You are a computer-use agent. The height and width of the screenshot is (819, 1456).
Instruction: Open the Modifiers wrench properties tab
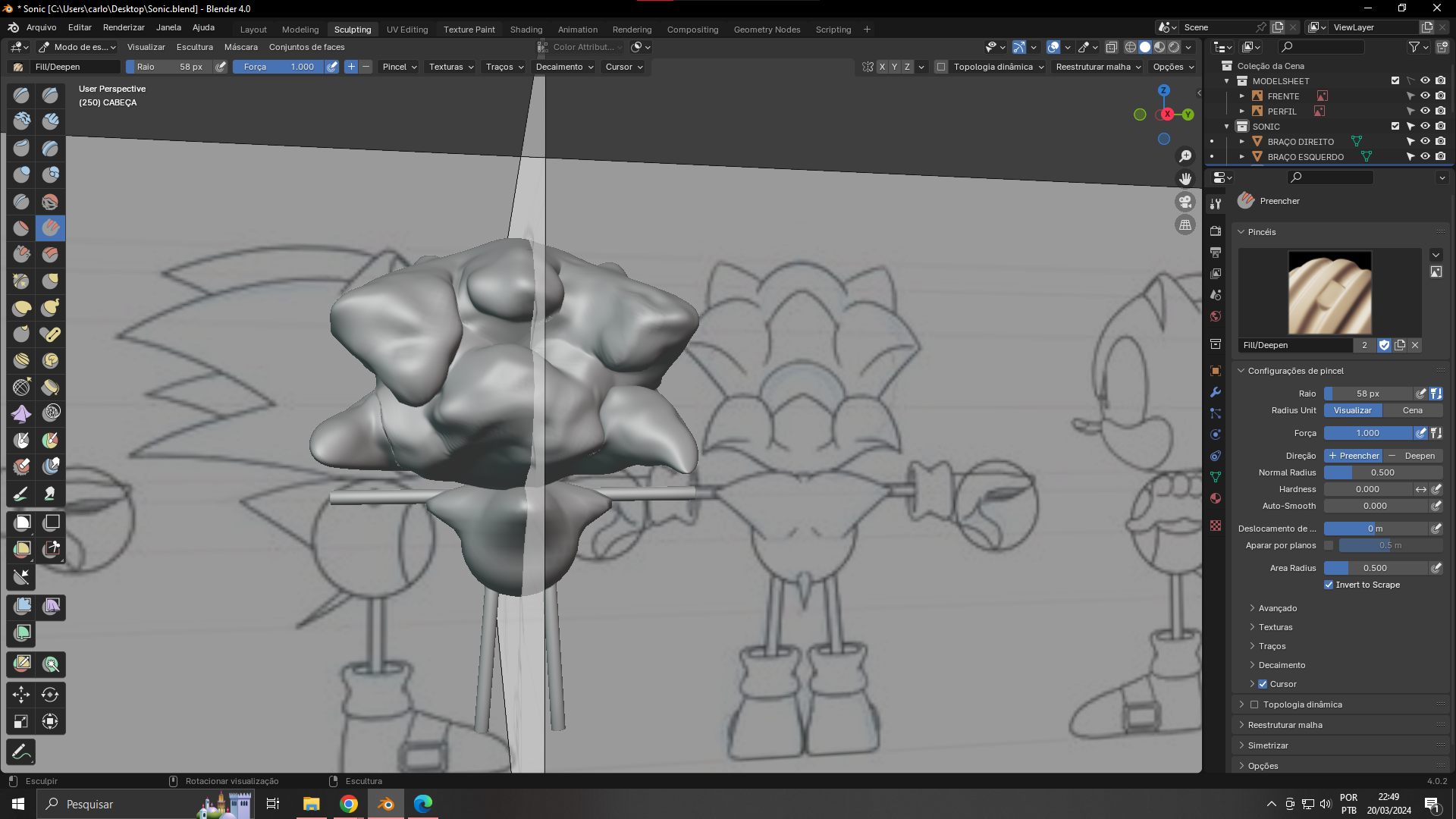[x=1216, y=392]
